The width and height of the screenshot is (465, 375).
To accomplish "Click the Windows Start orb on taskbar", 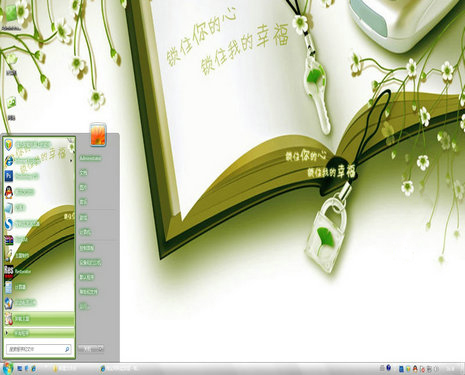I will 7,368.
